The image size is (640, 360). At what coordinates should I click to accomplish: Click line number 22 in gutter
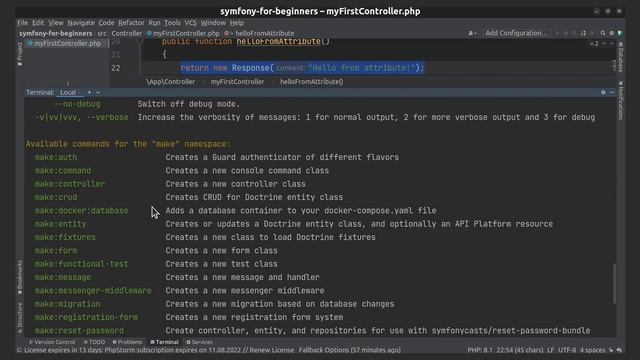point(116,68)
